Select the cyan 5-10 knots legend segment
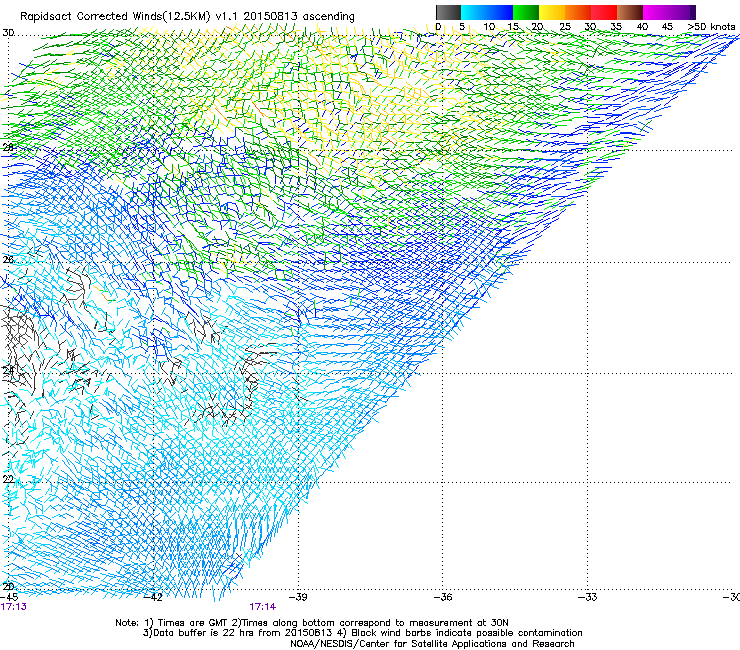Viewport: 740px width, 650px height. 474,12
